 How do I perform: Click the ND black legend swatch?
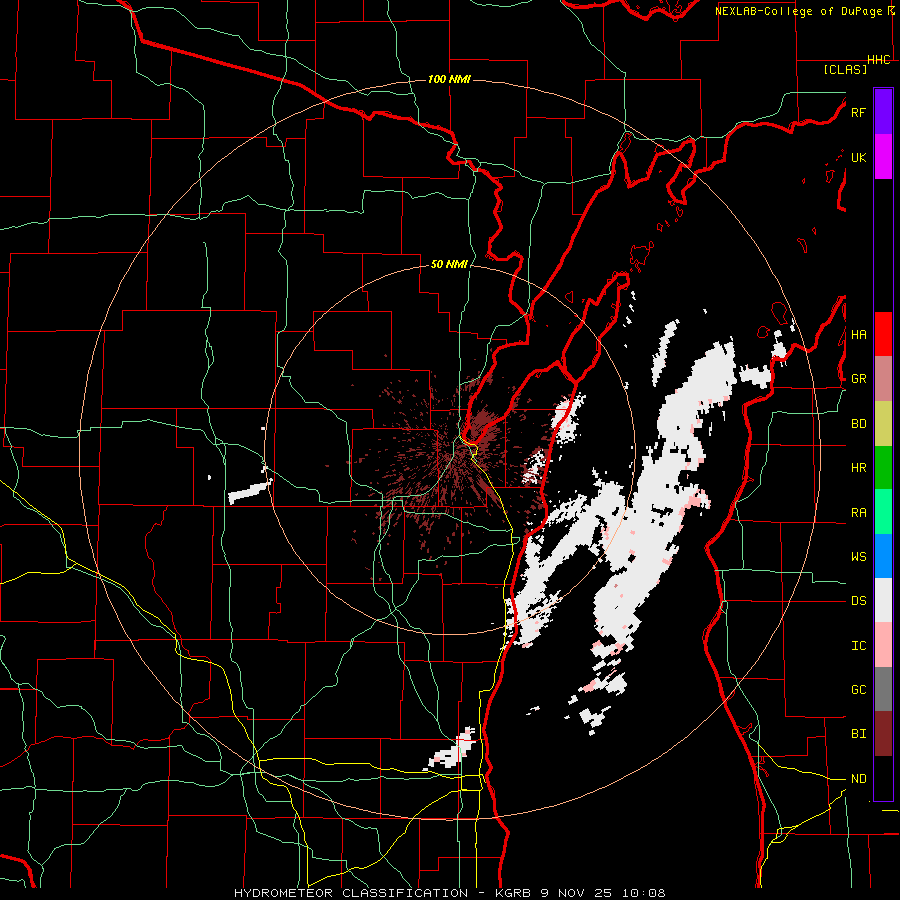(x=883, y=778)
